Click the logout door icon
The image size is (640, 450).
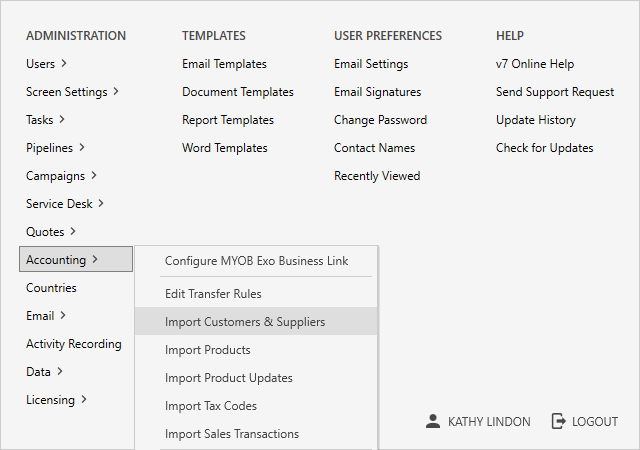[x=559, y=422]
